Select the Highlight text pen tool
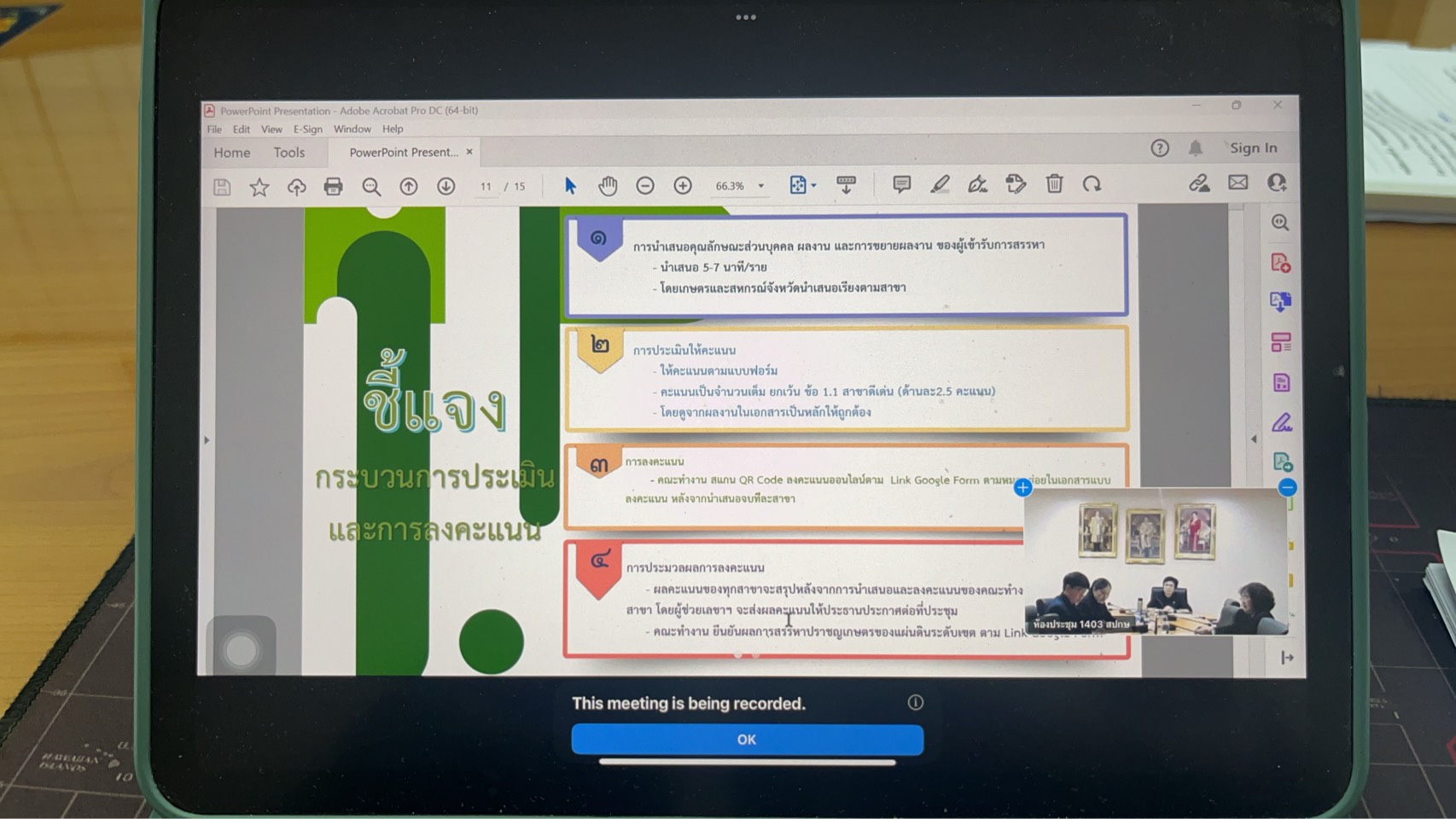Screen dimensions: 1456x819 (940, 184)
